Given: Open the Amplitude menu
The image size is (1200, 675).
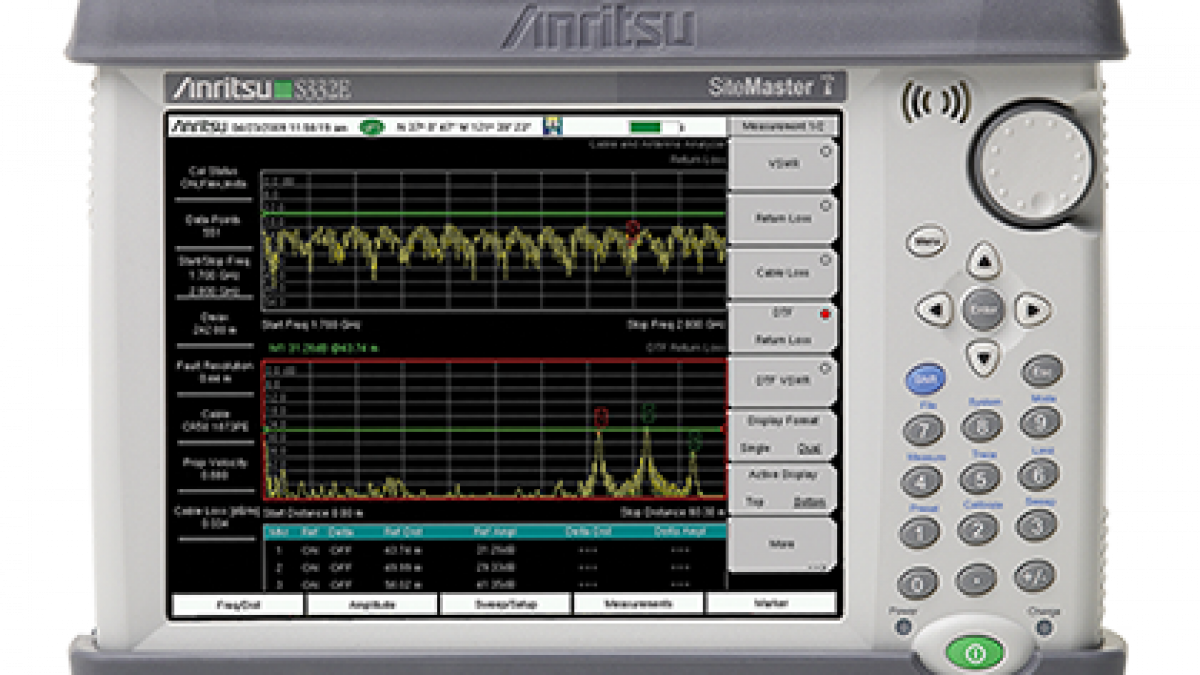Looking at the screenshot, I should 372,604.
